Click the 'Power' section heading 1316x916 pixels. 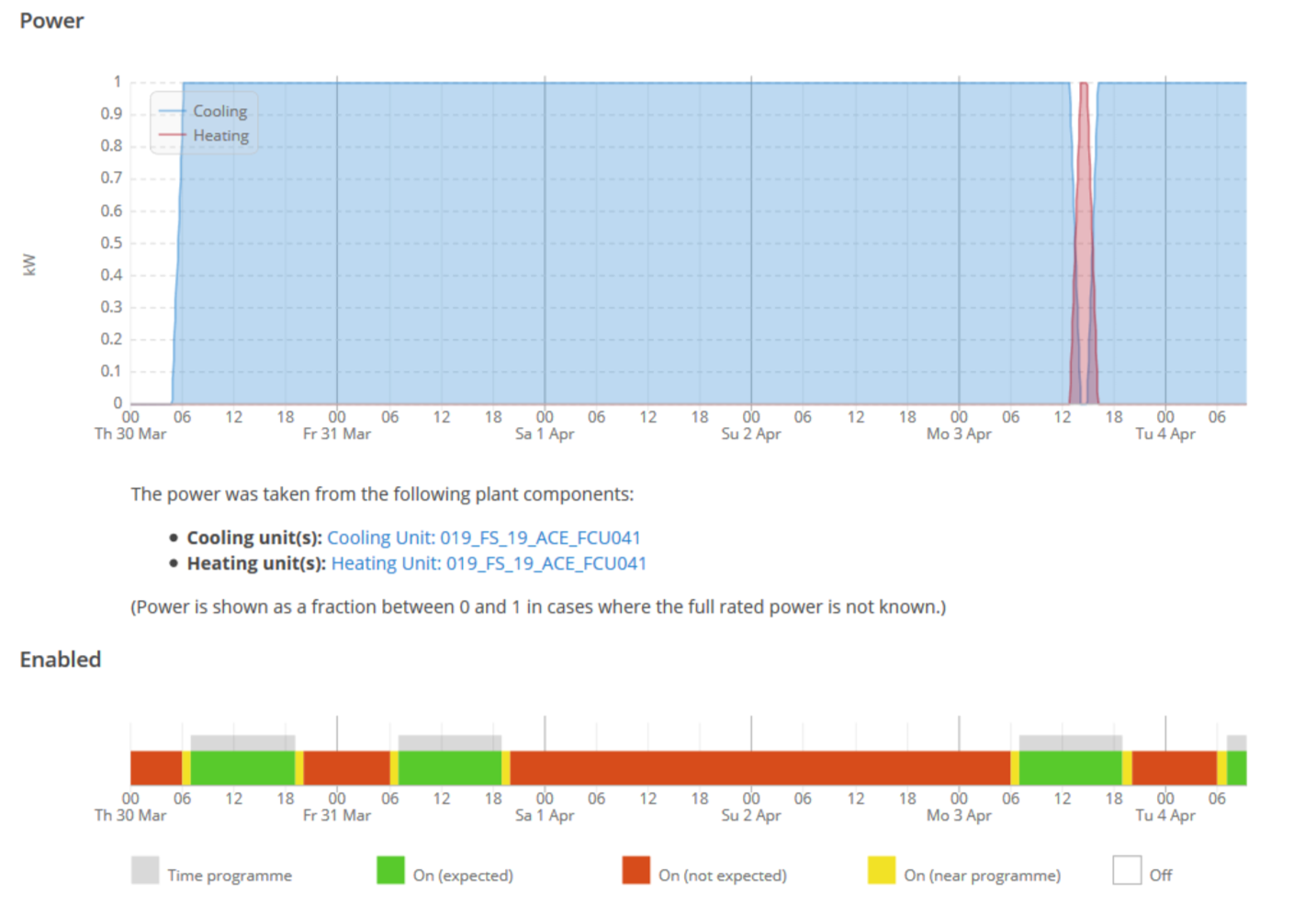click(x=51, y=20)
